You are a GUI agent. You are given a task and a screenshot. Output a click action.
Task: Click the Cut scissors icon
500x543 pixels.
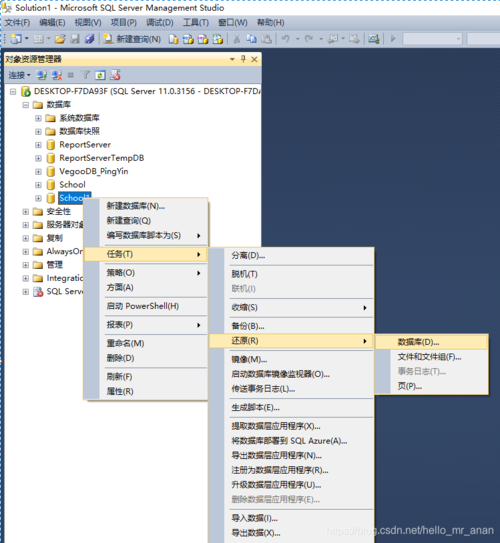[237, 39]
